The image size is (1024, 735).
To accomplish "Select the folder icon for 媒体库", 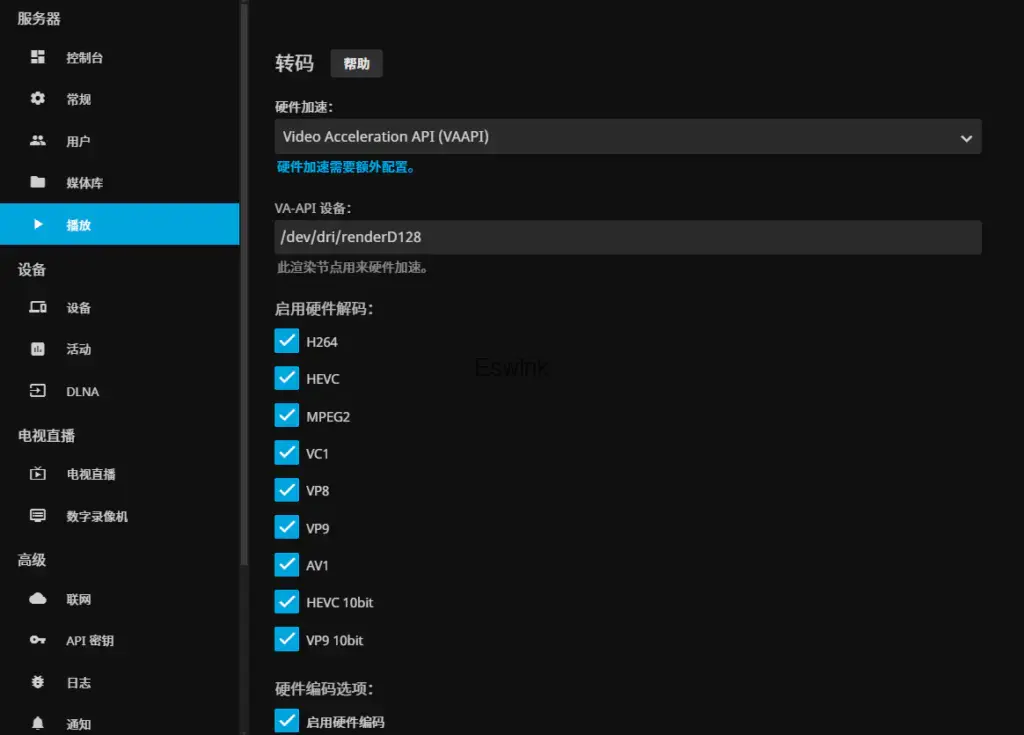I will pos(38,182).
